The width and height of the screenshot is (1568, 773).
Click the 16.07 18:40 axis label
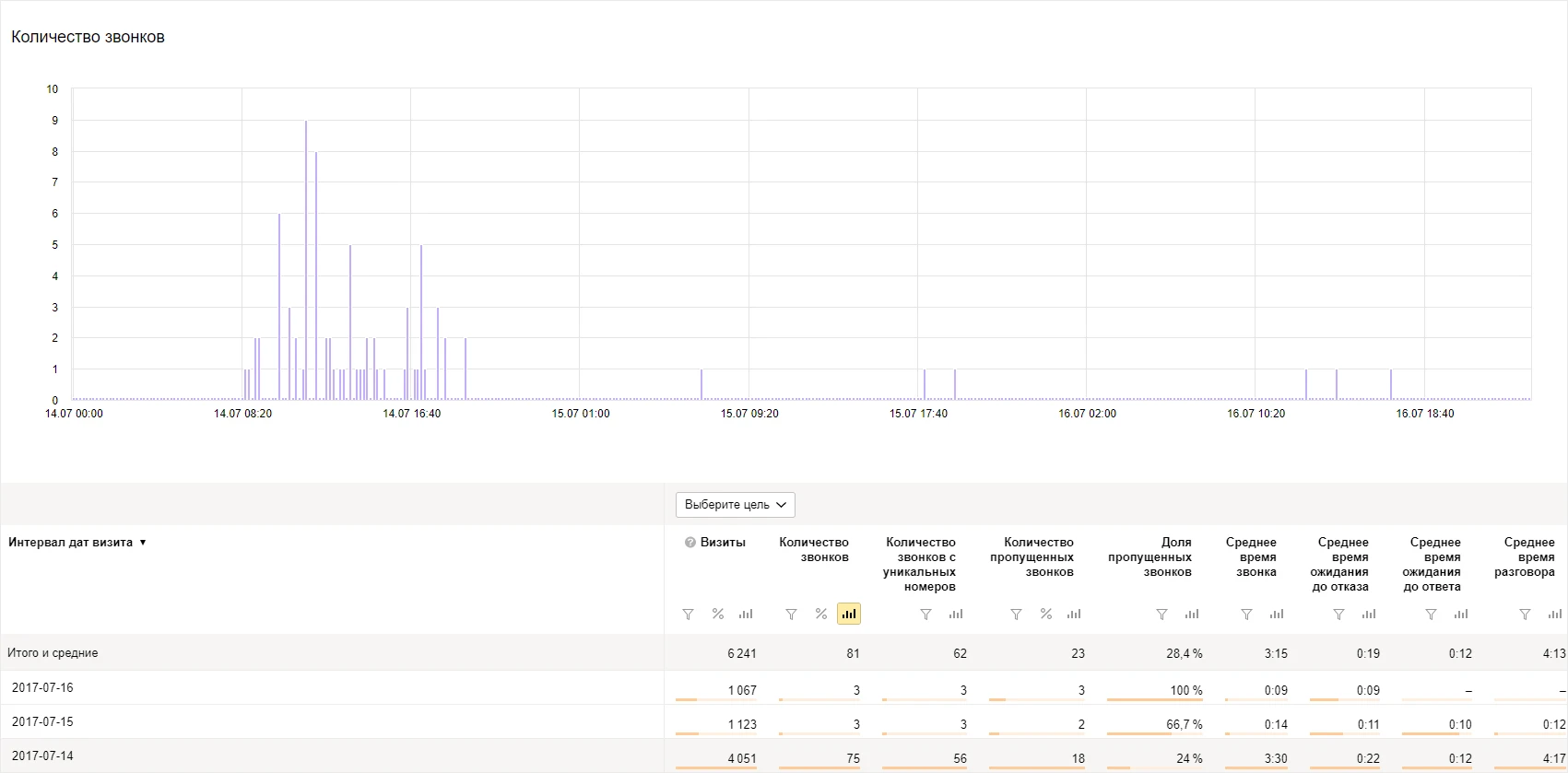(1425, 414)
